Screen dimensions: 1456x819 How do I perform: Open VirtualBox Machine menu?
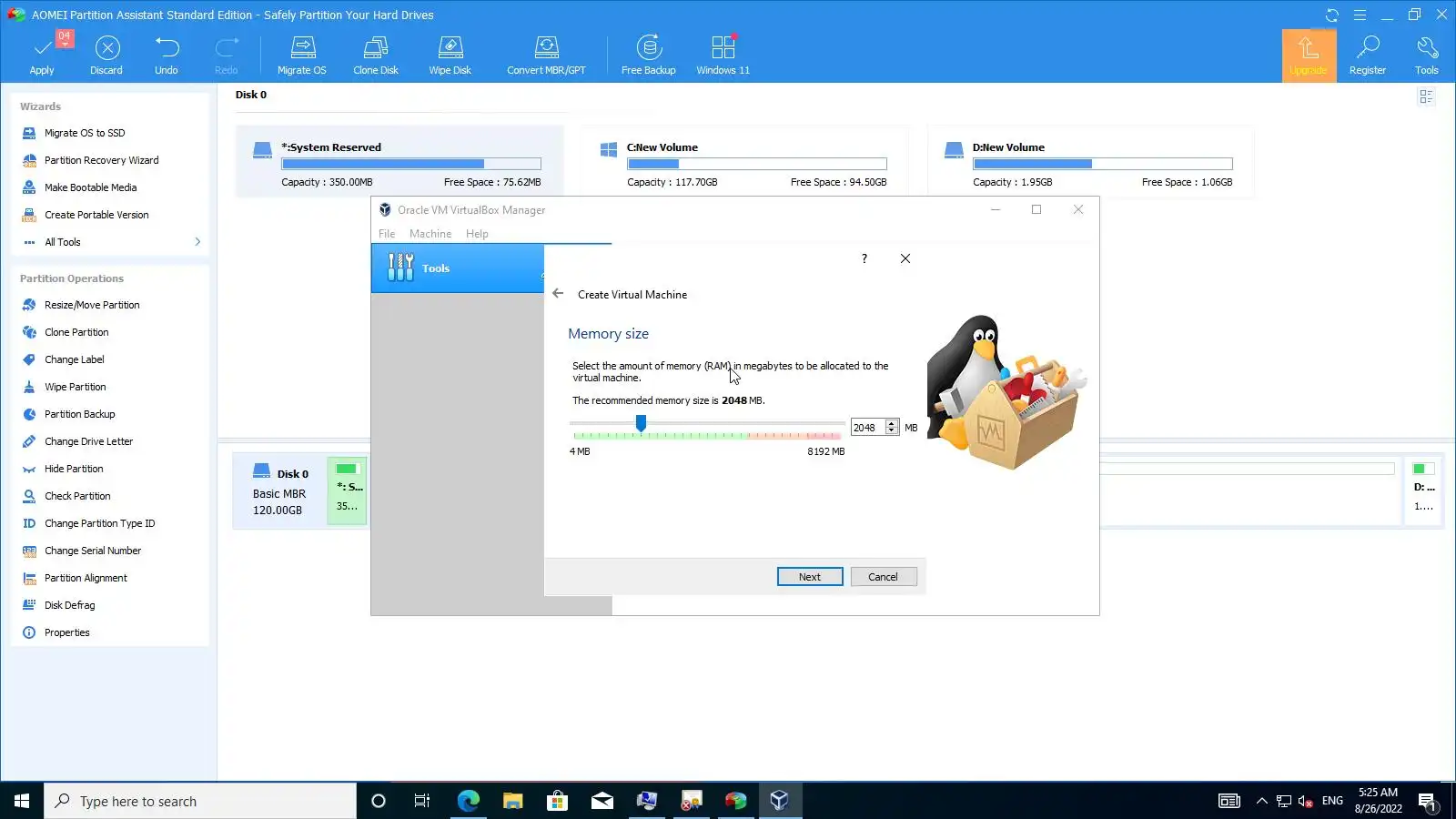click(x=430, y=234)
